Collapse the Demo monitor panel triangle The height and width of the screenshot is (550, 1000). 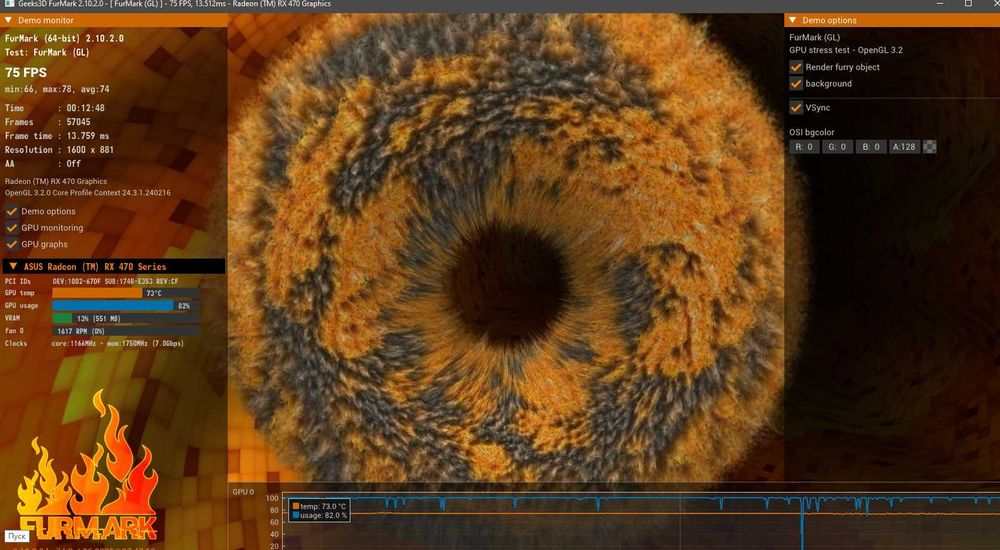tap(8, 20)
